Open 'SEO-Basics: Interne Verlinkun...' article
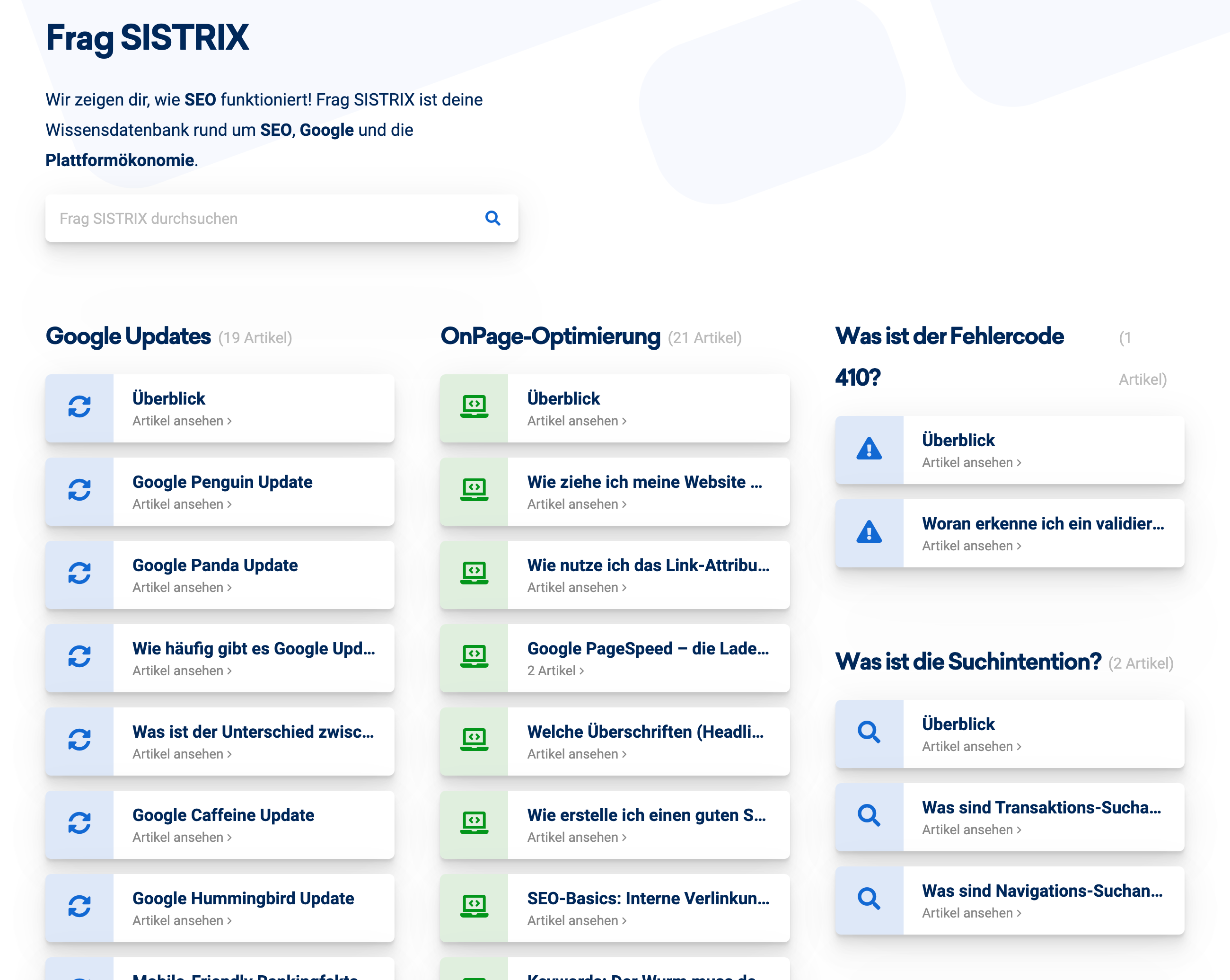 tap(649, 899)
